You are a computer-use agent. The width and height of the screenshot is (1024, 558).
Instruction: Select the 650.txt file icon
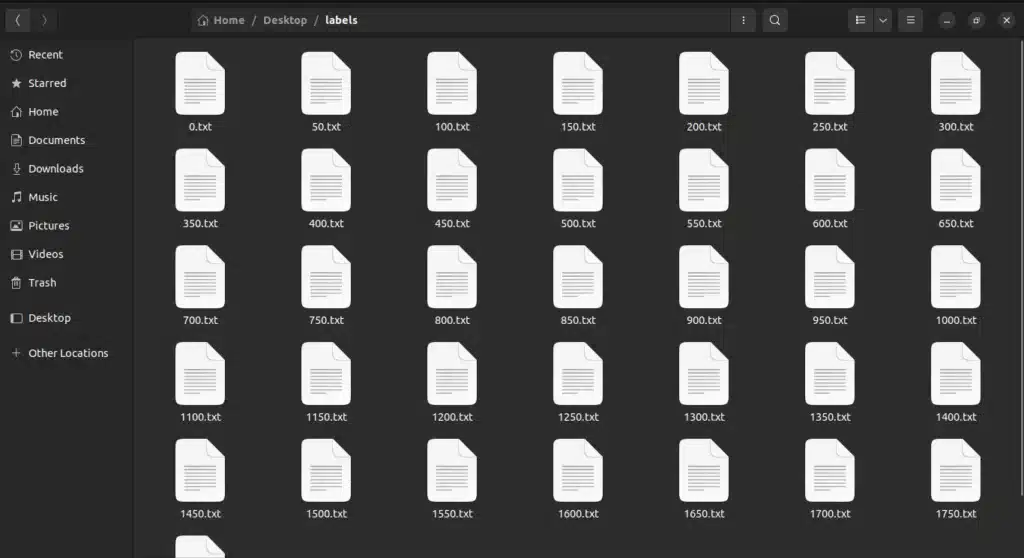956,180
